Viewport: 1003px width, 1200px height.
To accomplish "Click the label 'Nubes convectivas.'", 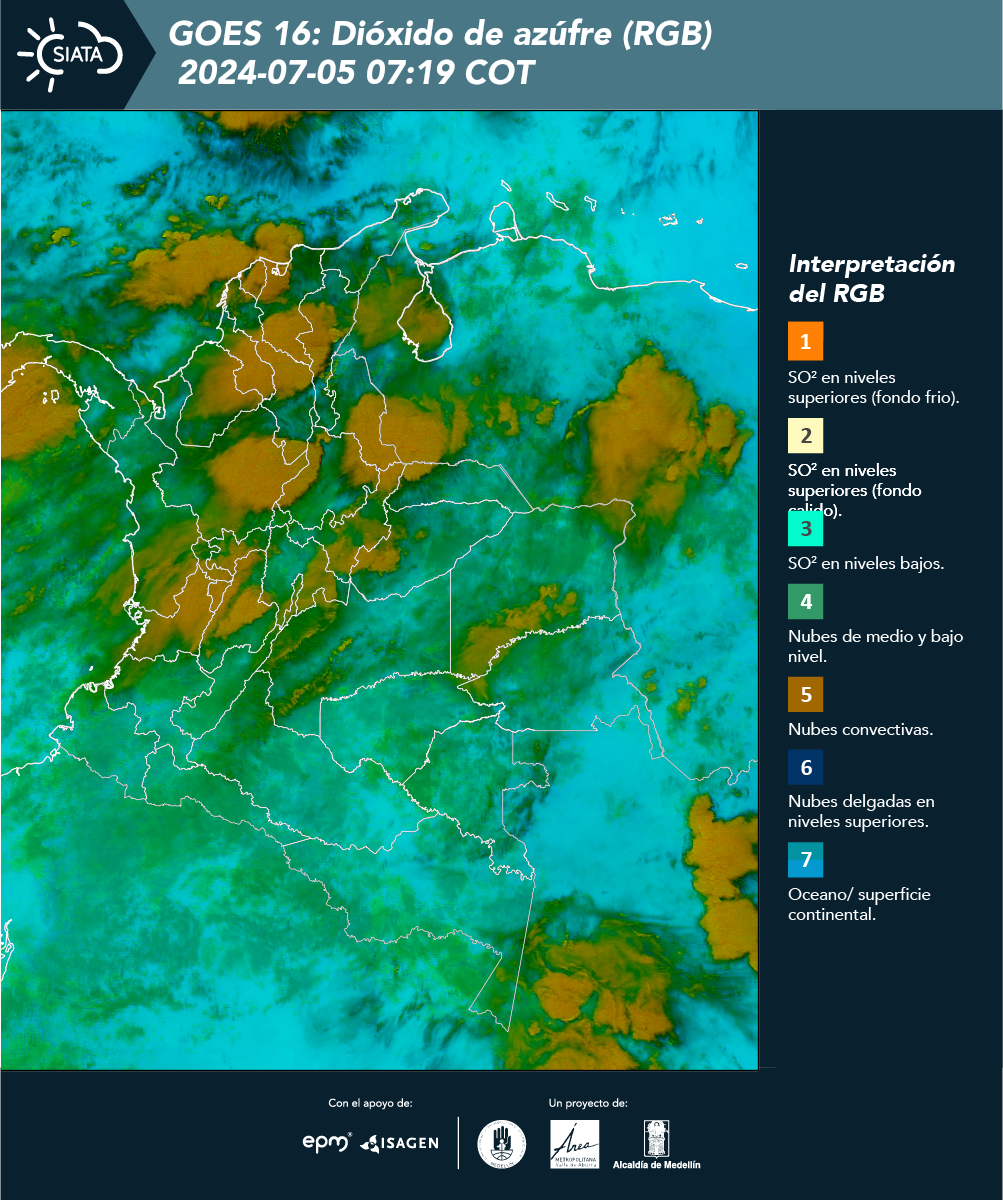I will [861, 729].
